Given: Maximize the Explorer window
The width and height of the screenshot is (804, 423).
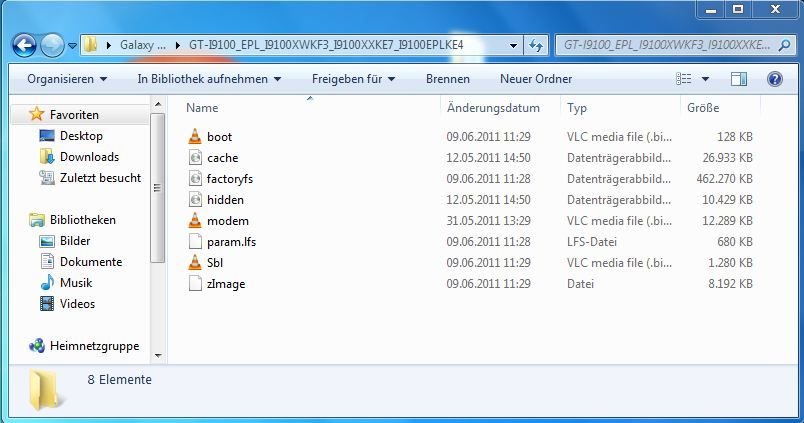Looking at the screenshot, I should point(738,9).
